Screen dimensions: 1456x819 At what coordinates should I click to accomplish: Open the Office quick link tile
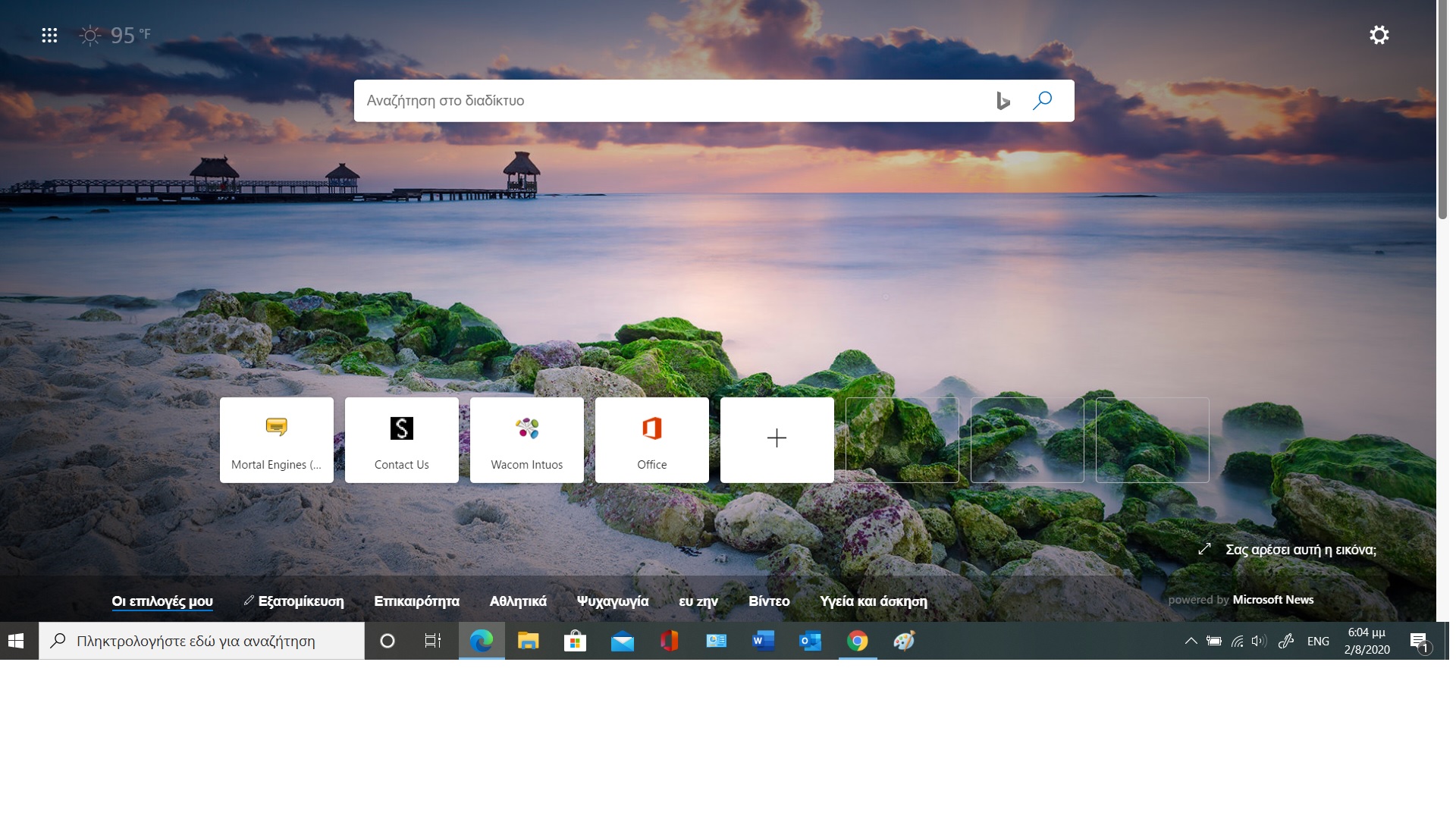point(651,440)
